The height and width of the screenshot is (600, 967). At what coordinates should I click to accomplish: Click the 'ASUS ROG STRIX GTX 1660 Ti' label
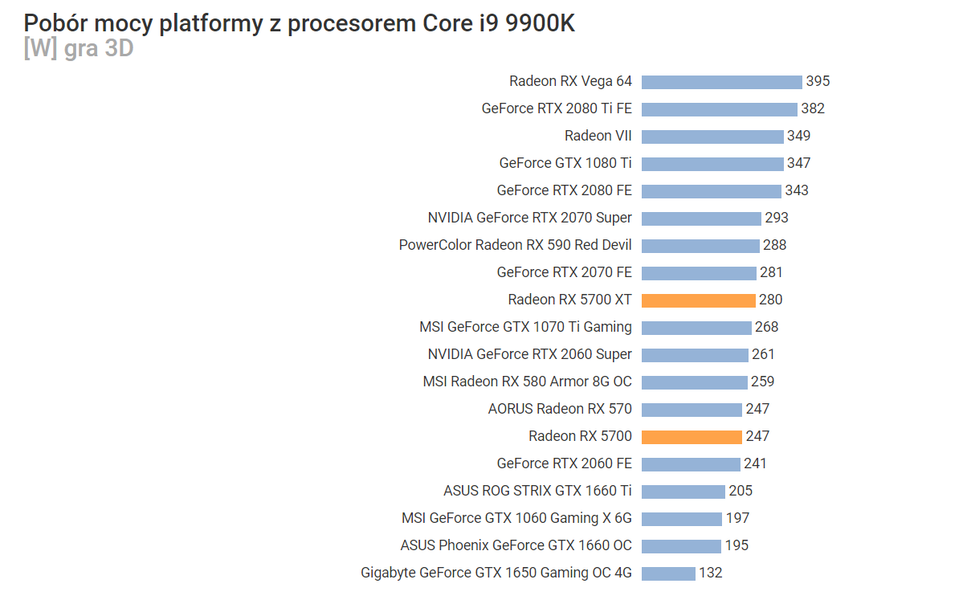538,491
